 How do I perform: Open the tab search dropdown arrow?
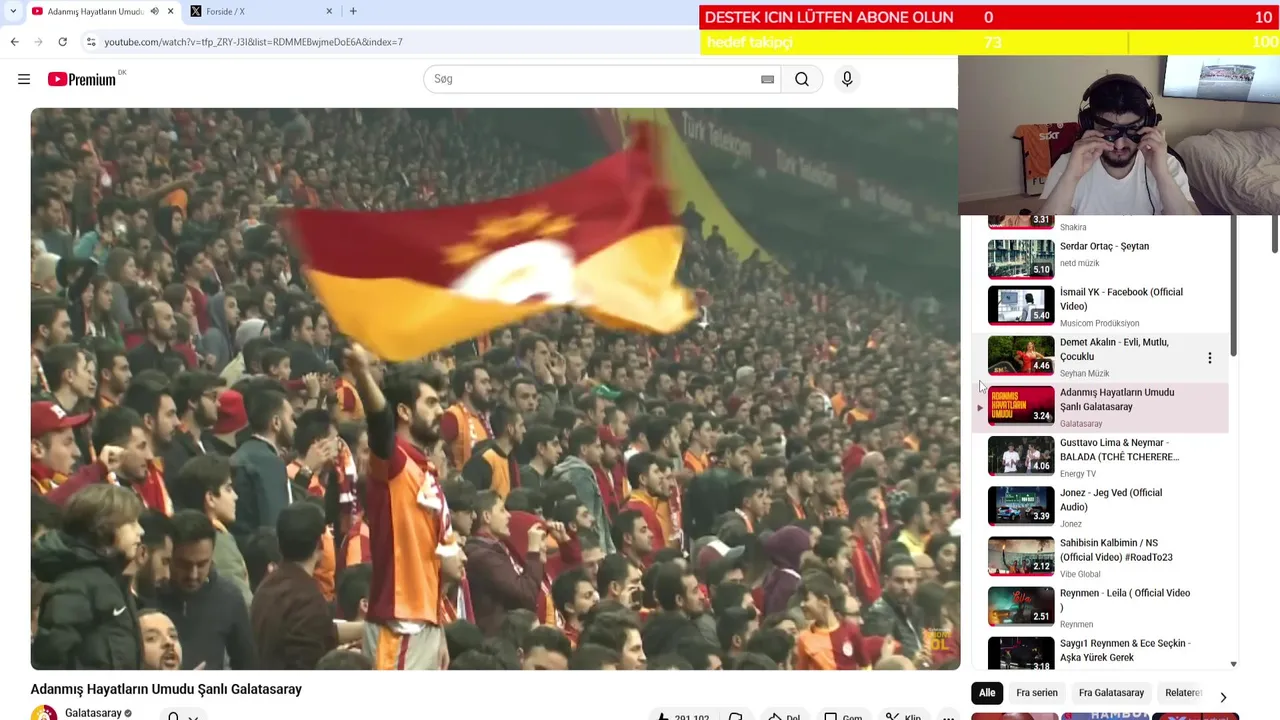[12, 11]
